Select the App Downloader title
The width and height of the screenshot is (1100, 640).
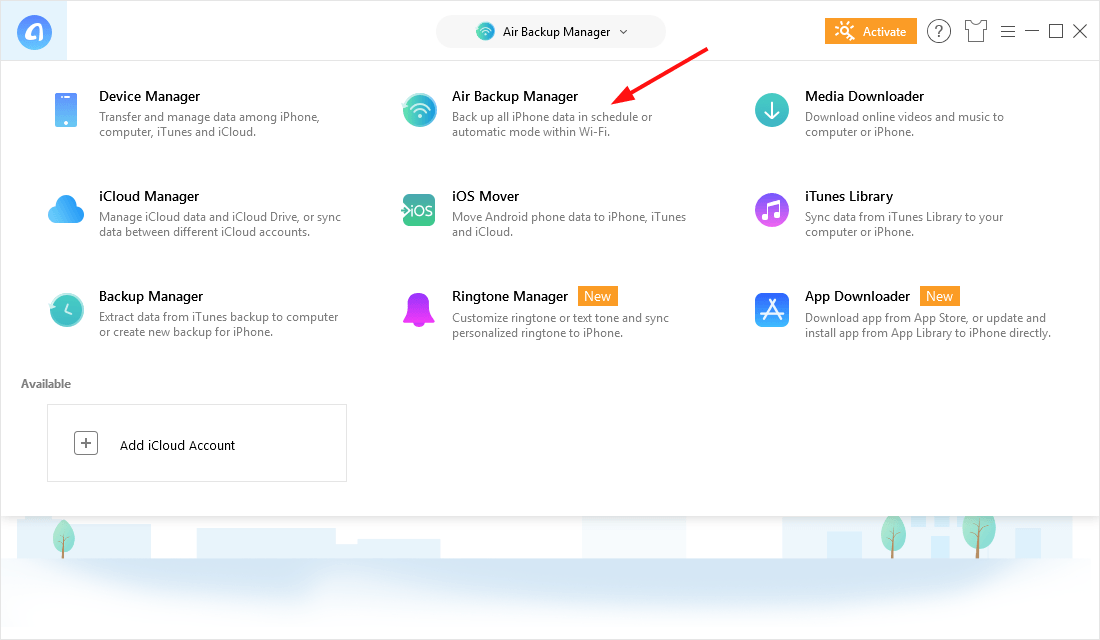click(x=857, y=296)
